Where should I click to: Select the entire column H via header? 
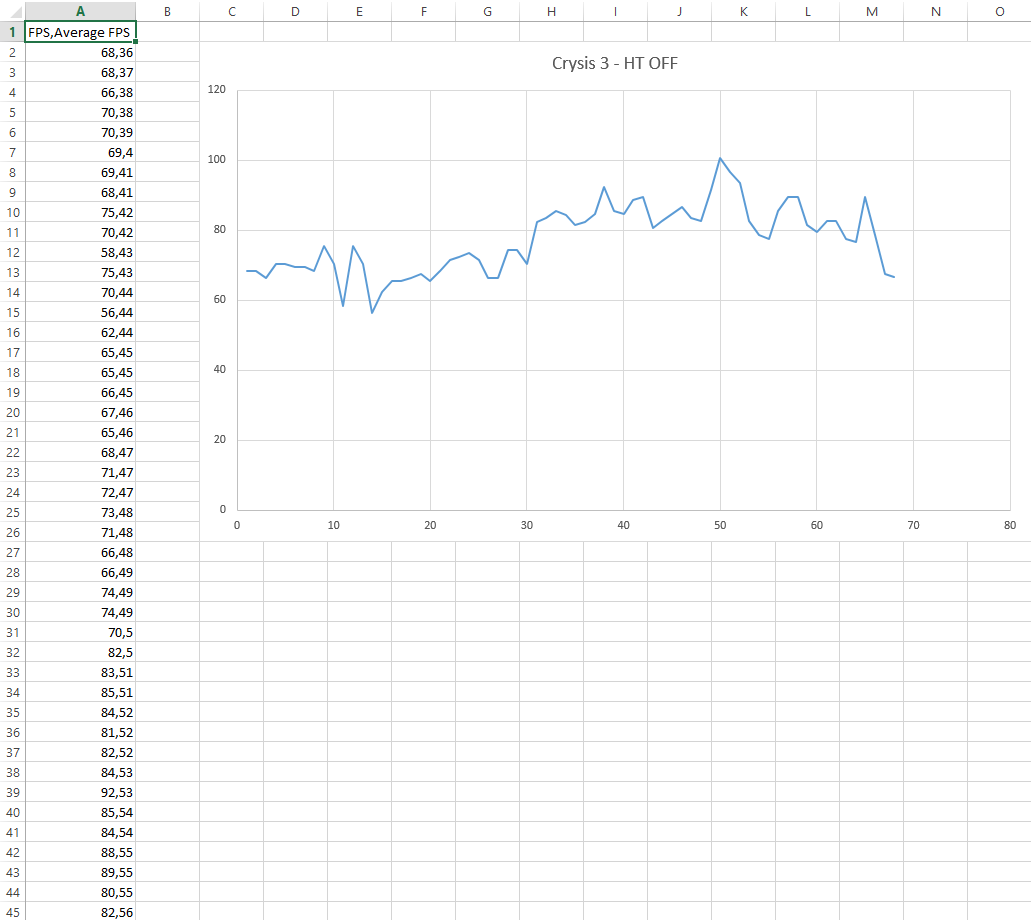coord(551,11)
